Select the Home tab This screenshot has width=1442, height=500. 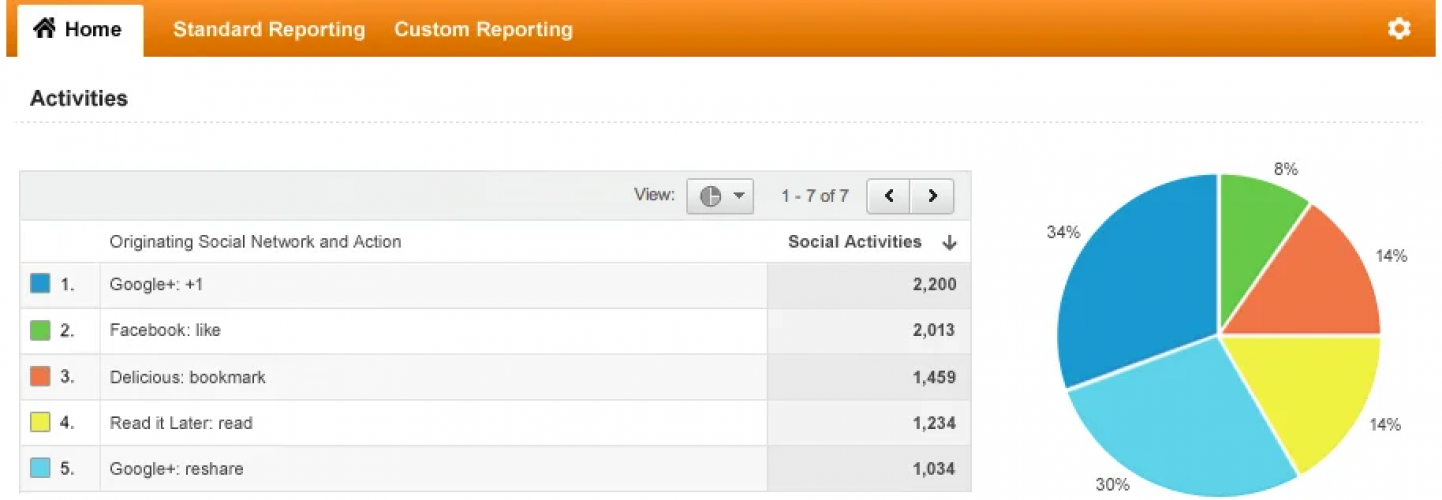[80, 30]
